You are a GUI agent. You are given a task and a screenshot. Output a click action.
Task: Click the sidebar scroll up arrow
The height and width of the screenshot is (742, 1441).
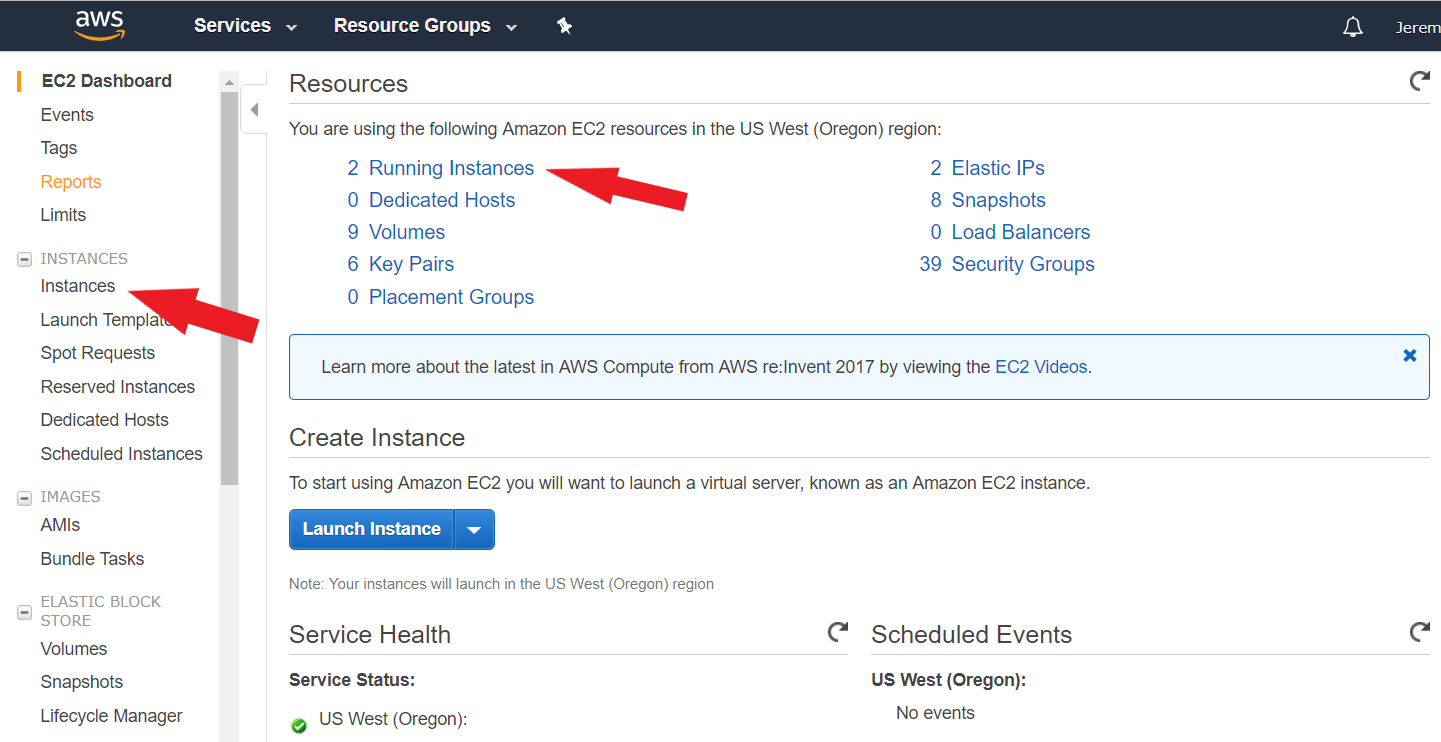point(229,82)
